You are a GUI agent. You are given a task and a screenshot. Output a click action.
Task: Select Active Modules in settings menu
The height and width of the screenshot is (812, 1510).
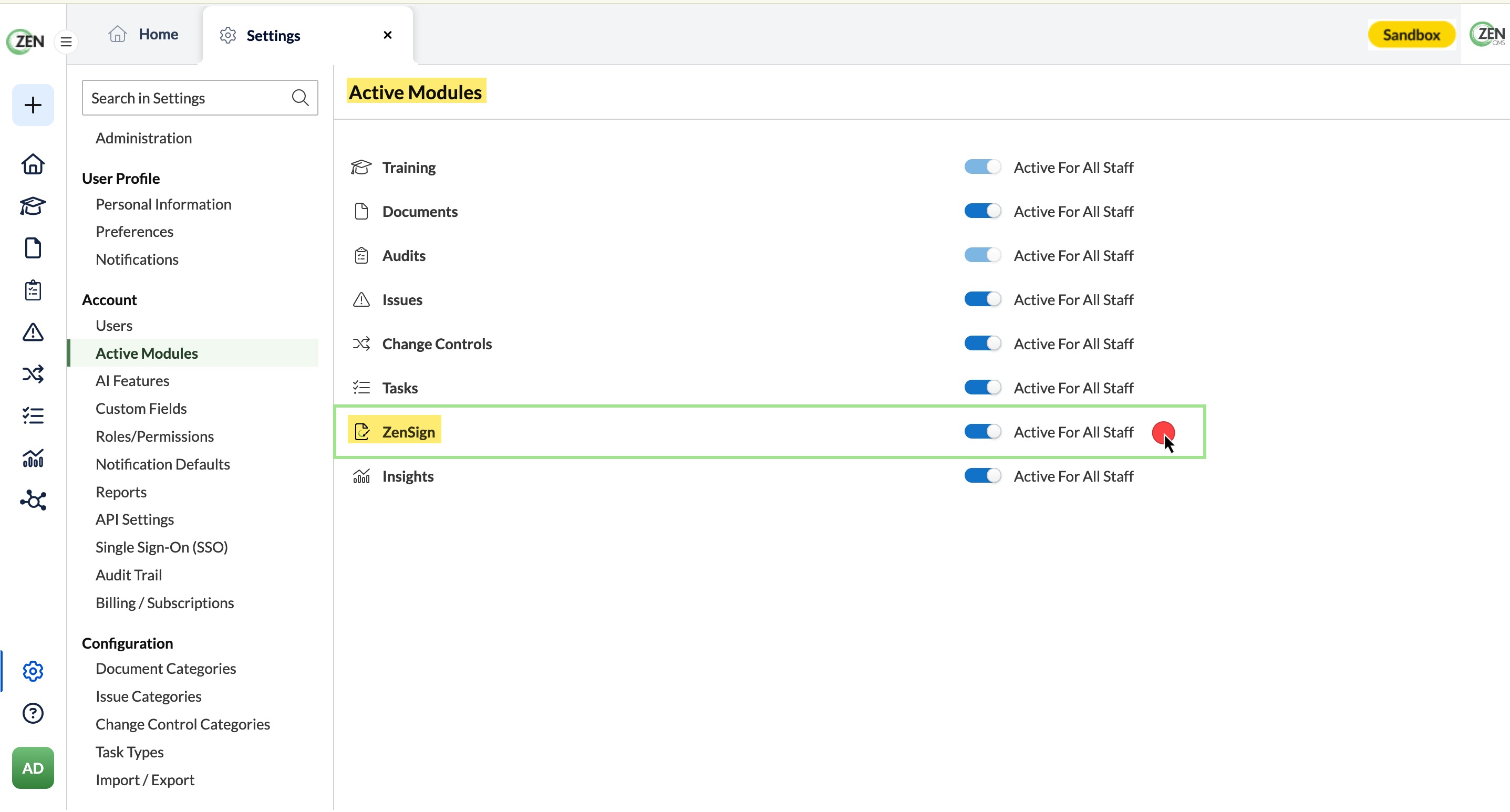(193, 353)
